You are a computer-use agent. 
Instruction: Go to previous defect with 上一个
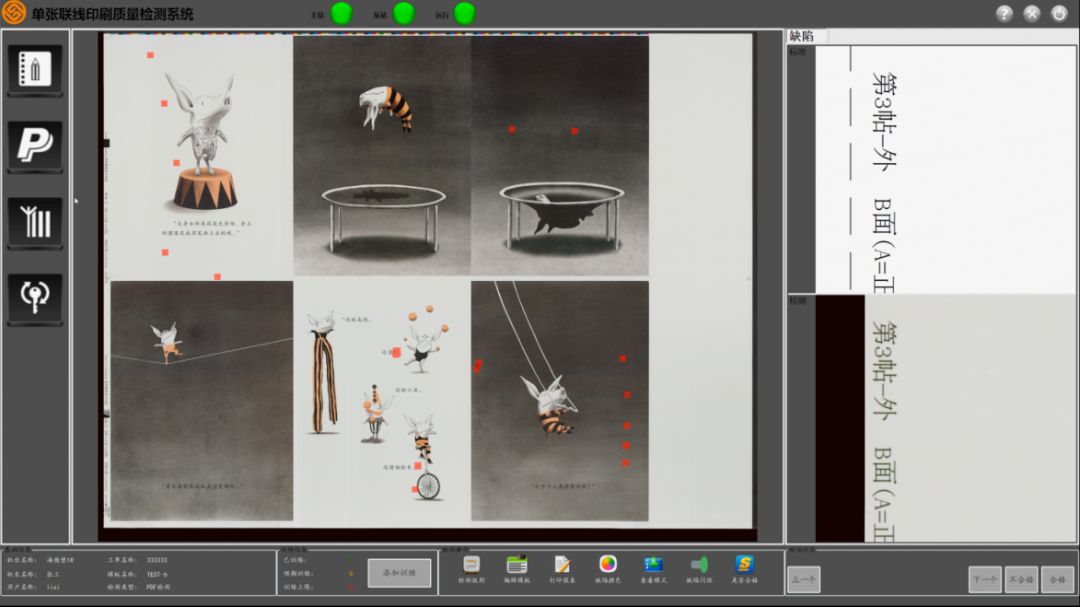(x=803, y=579)
